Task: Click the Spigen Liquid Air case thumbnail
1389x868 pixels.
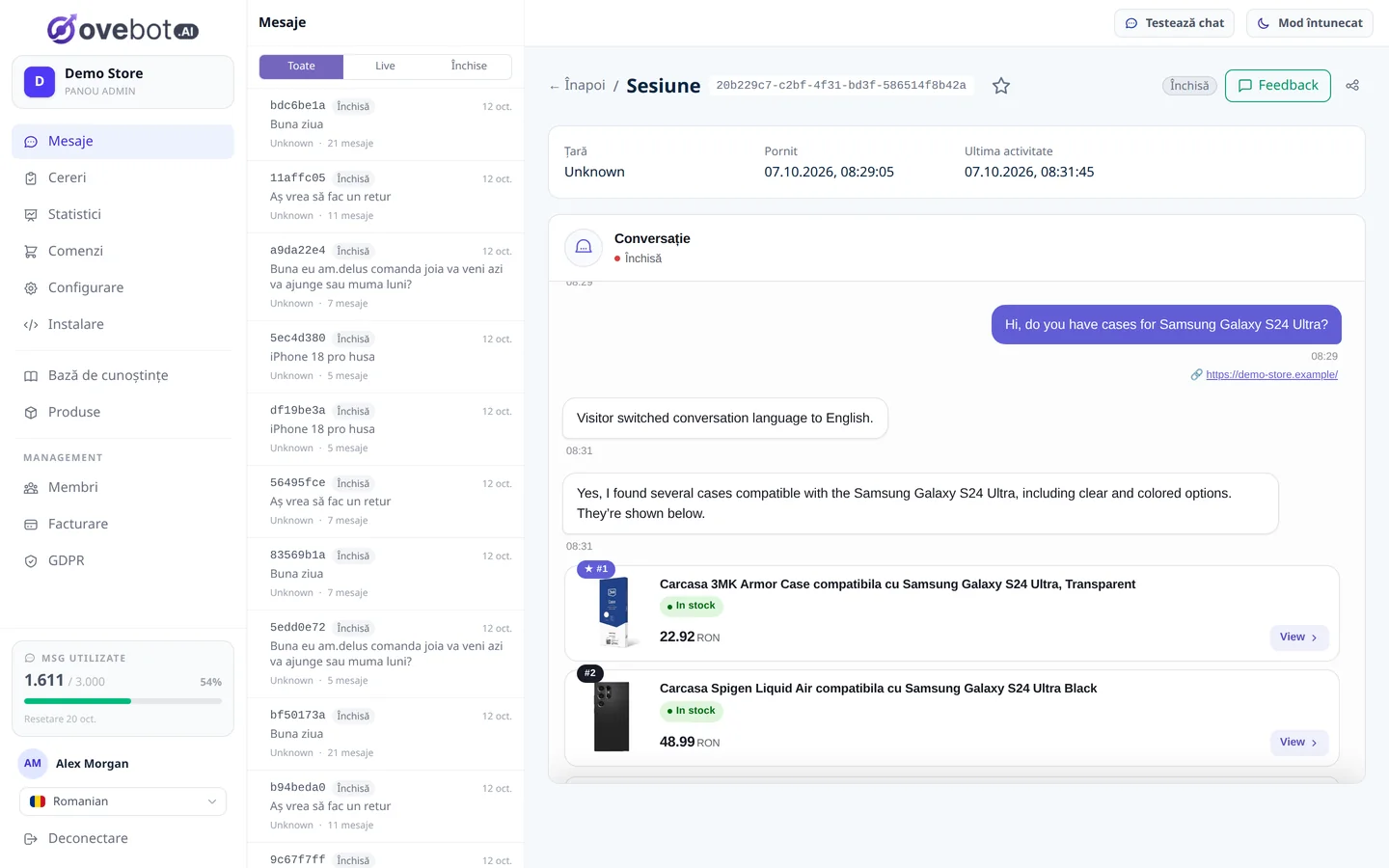Action: click(612, 717)
